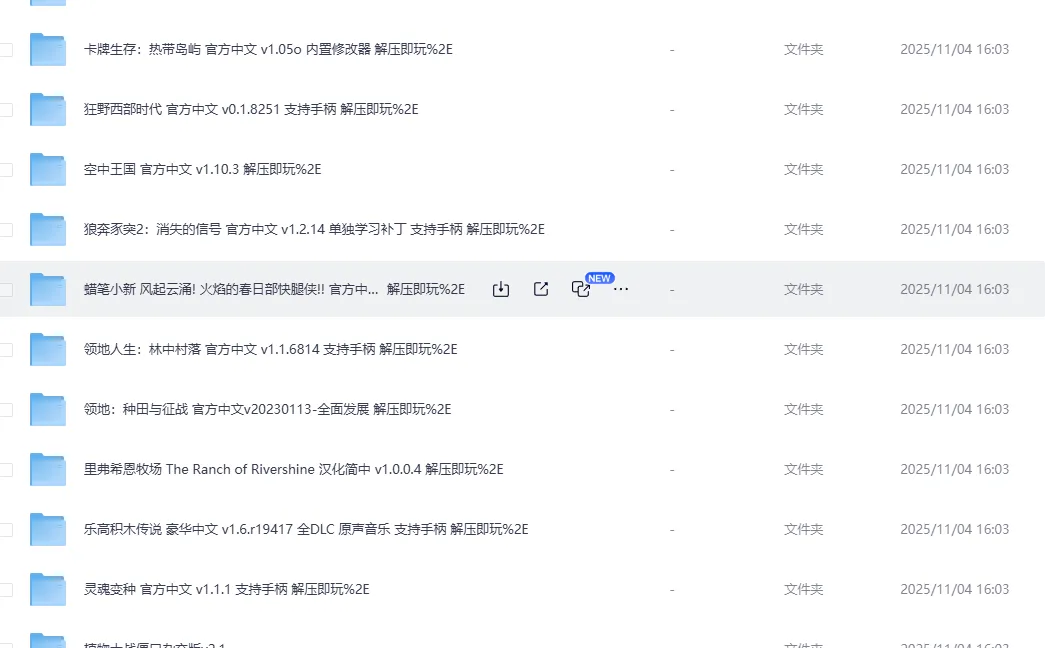Image resolution: width=1045 pixels, height=648 pixels.
Task: Click date 2025/11/04 16:03 of 灵魂变种 row
Action: coord(954,589)
